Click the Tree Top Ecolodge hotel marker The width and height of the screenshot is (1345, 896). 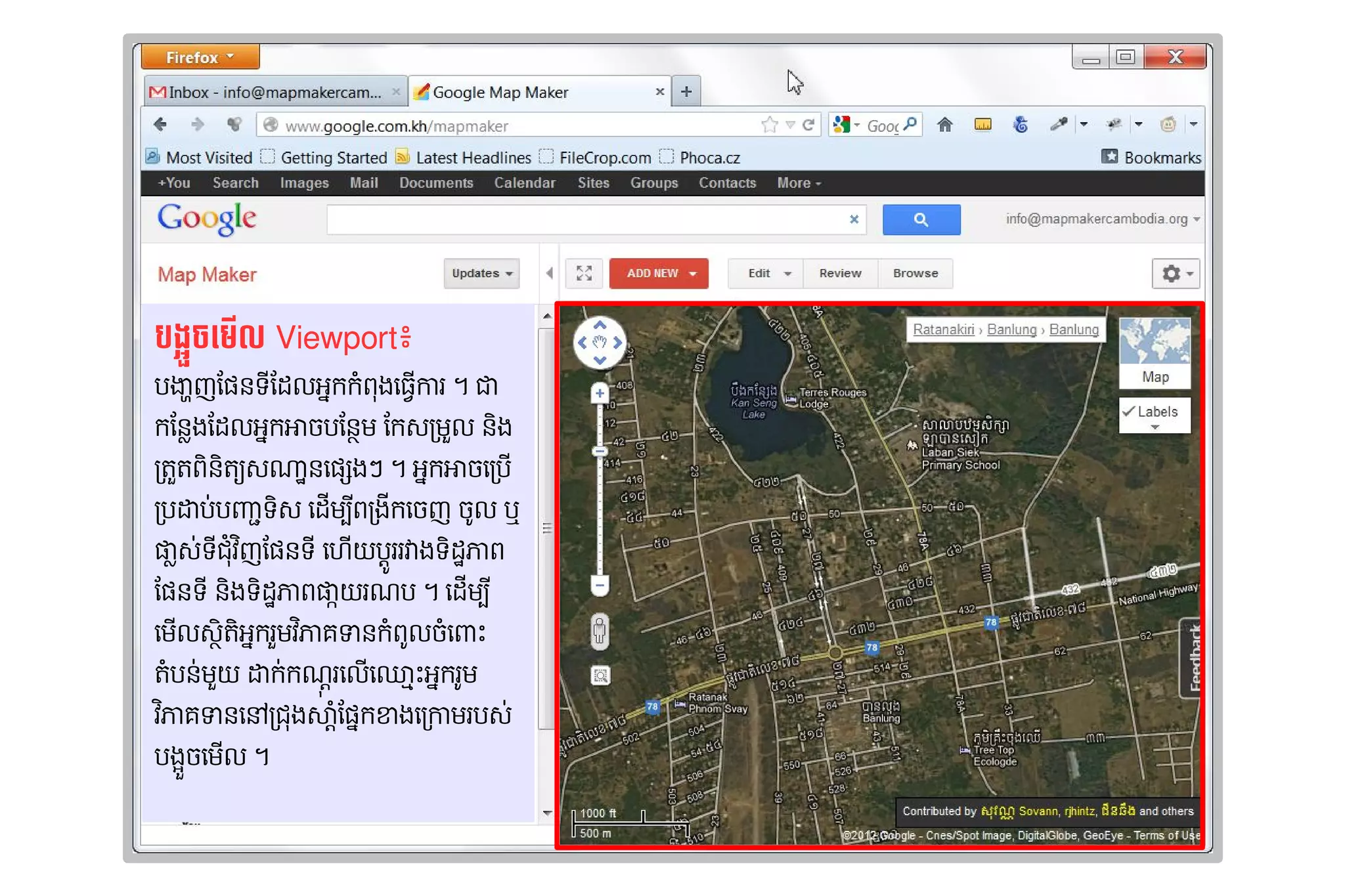point(965,750)
